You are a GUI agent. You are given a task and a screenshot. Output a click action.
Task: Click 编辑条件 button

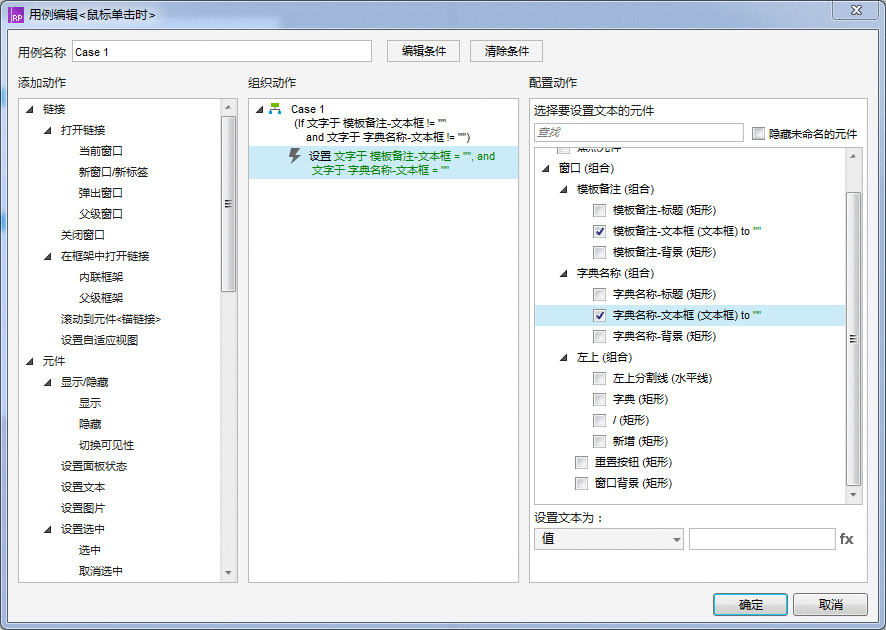(x=423, y=51)
